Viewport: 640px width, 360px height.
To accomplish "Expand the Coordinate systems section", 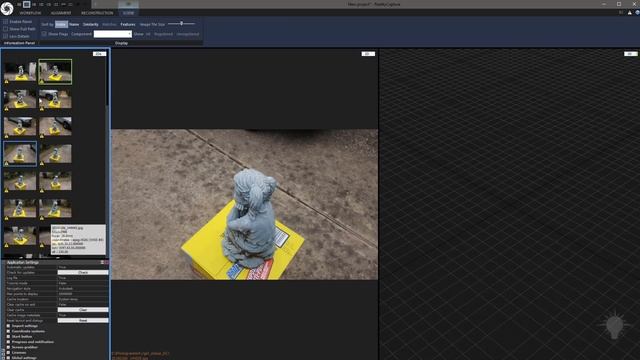I will pyautogui.click(x=8, y=331).
